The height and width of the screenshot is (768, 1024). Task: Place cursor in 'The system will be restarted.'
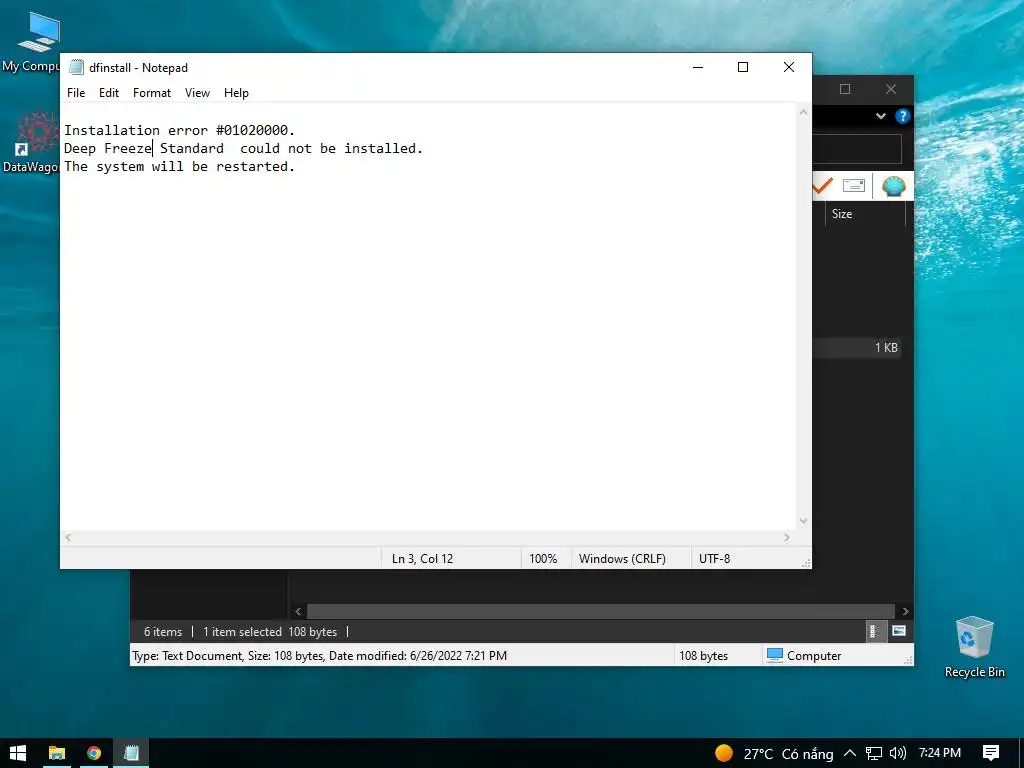pyautogui.click(x=179, y=167)
